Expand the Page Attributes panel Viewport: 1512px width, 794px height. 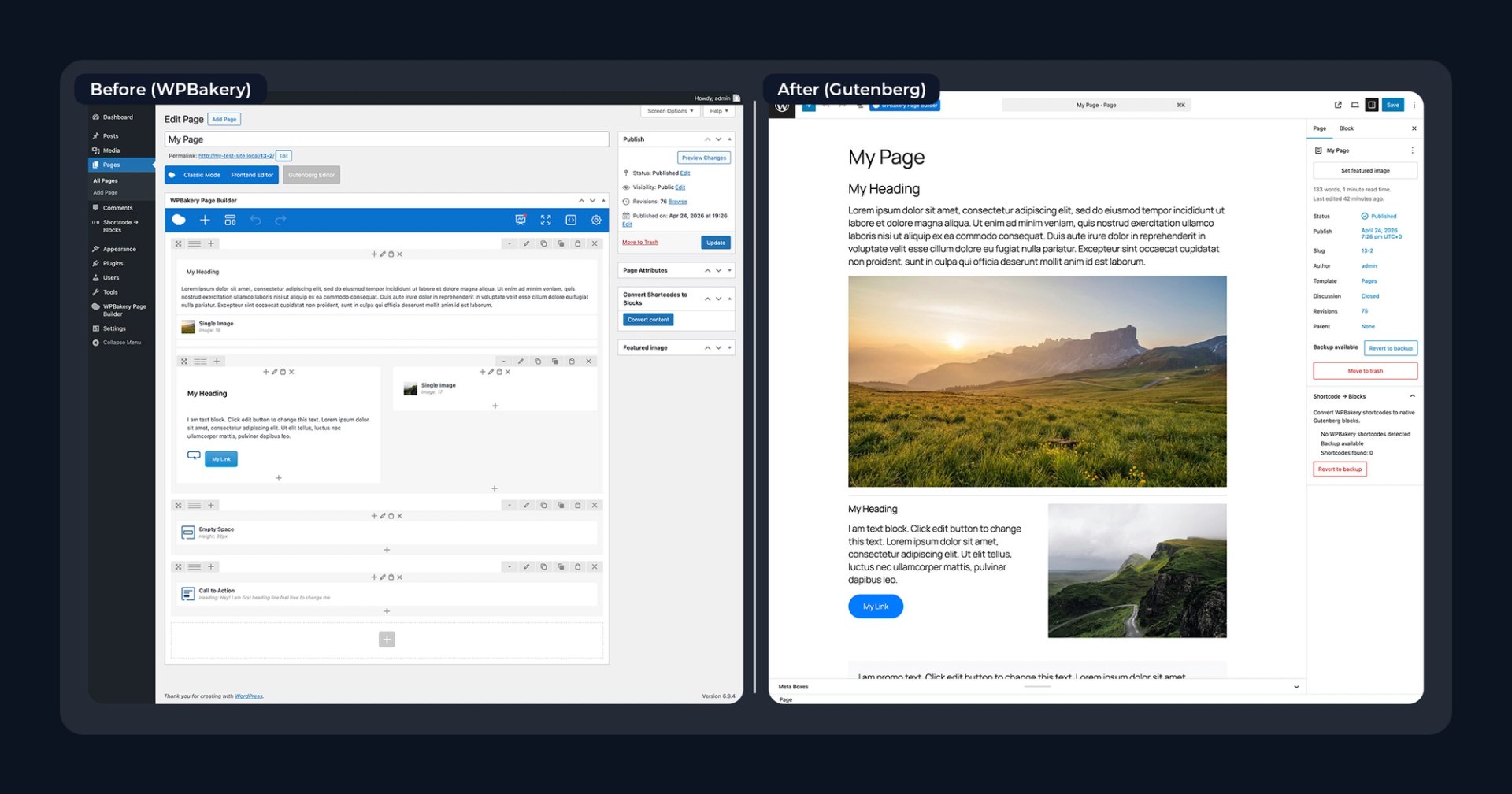click(729, 270)
